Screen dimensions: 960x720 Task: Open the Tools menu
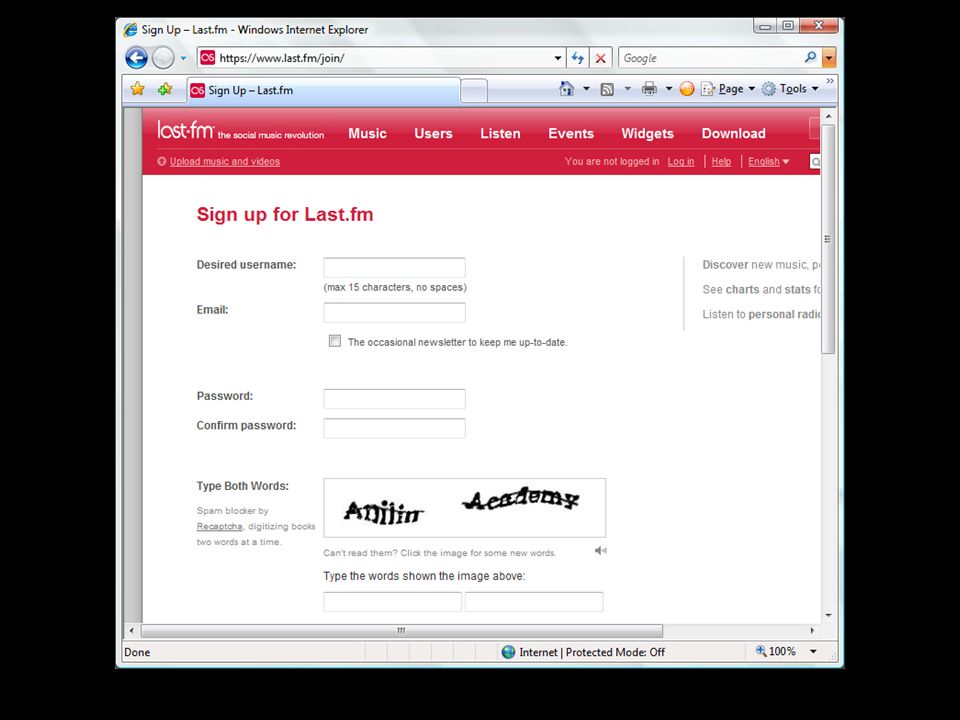click(790, 89)
